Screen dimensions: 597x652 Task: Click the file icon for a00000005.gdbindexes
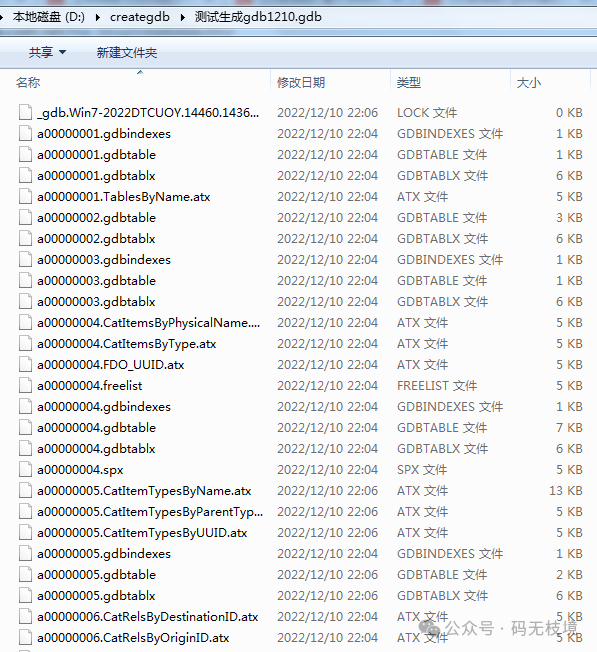(x=25, y=553)
